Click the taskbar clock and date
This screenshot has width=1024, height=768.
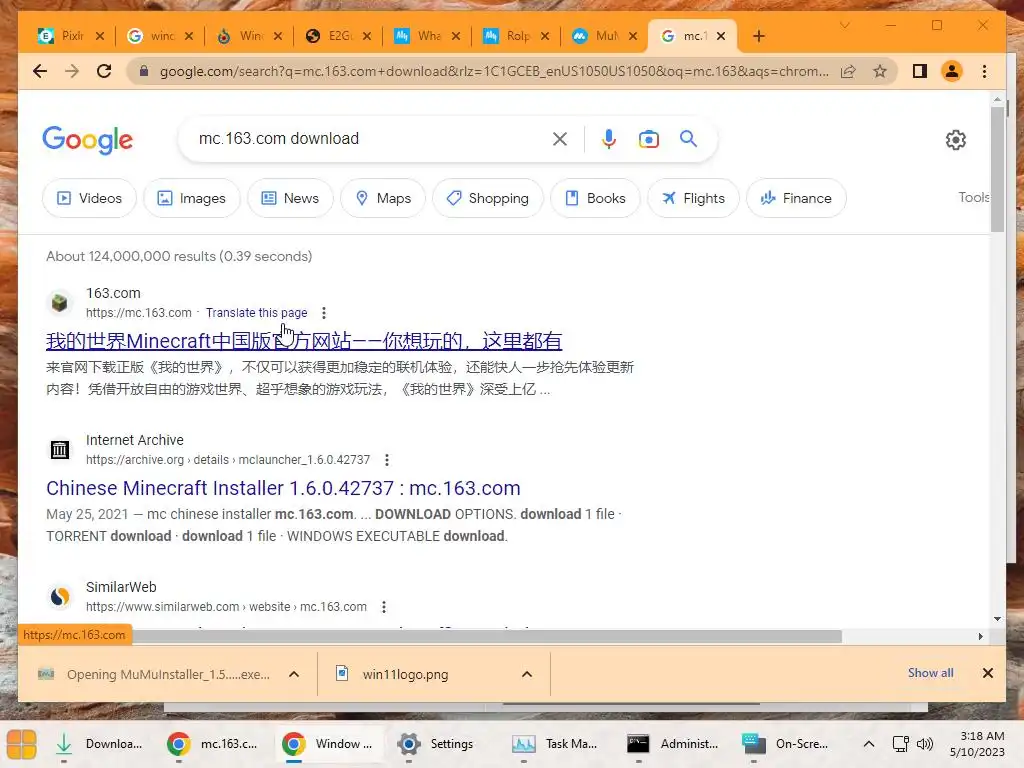(x=978, y=744)
